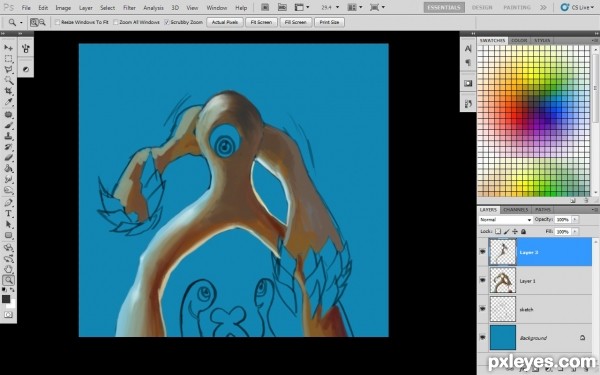
Task: Open View Extras dropdown
Action: click(x=302, y=7)
